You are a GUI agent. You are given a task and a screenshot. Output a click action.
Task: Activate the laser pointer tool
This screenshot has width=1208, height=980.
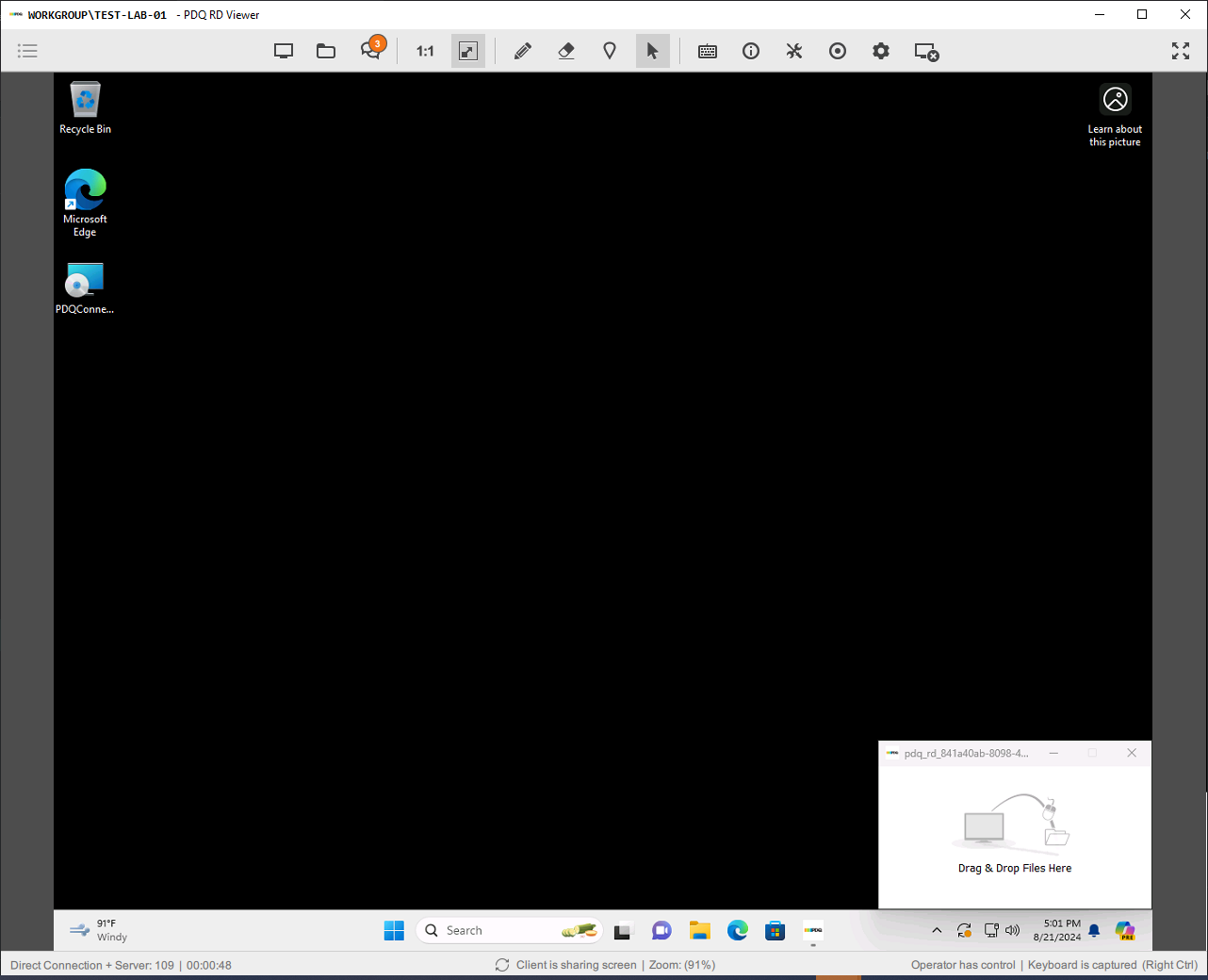(x=610, y=51)
